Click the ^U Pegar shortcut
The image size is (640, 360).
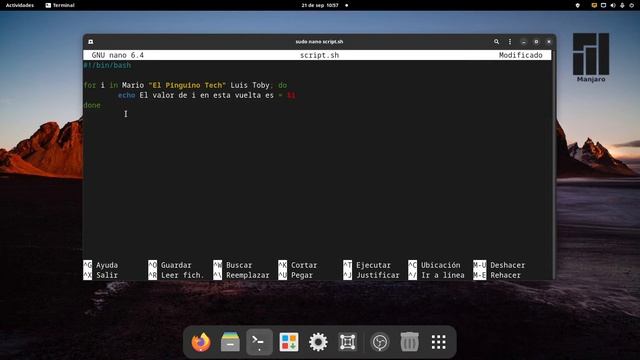(296, 275)
